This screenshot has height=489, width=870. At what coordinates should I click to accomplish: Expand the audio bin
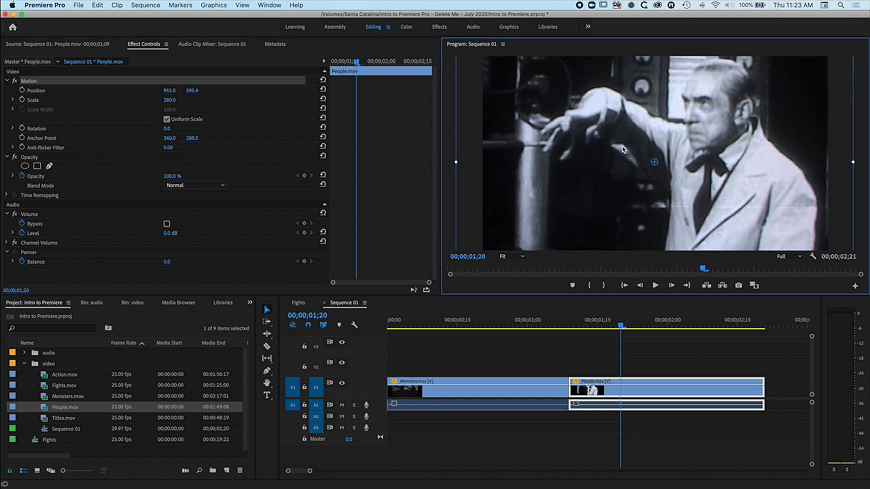[x=24, y=352]
